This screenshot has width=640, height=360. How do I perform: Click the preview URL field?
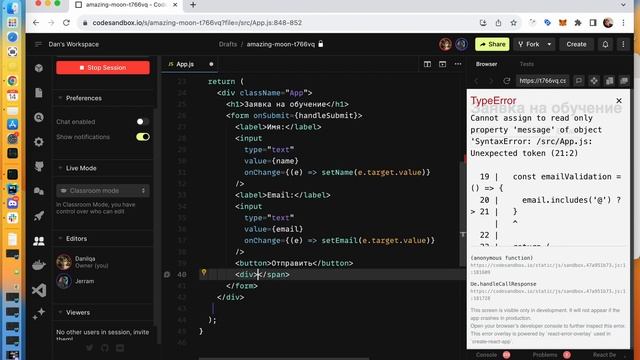click(x=542, y=81)
